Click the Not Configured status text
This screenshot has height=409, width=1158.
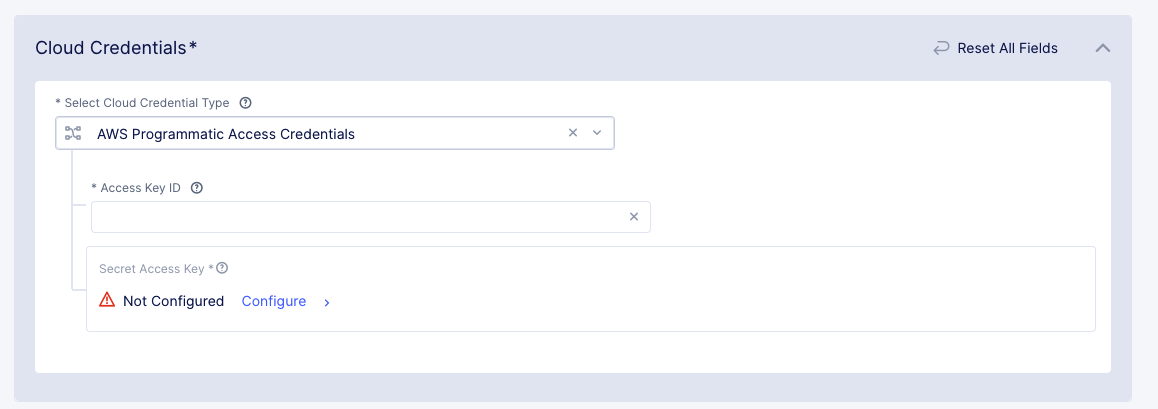coord(173,301)
